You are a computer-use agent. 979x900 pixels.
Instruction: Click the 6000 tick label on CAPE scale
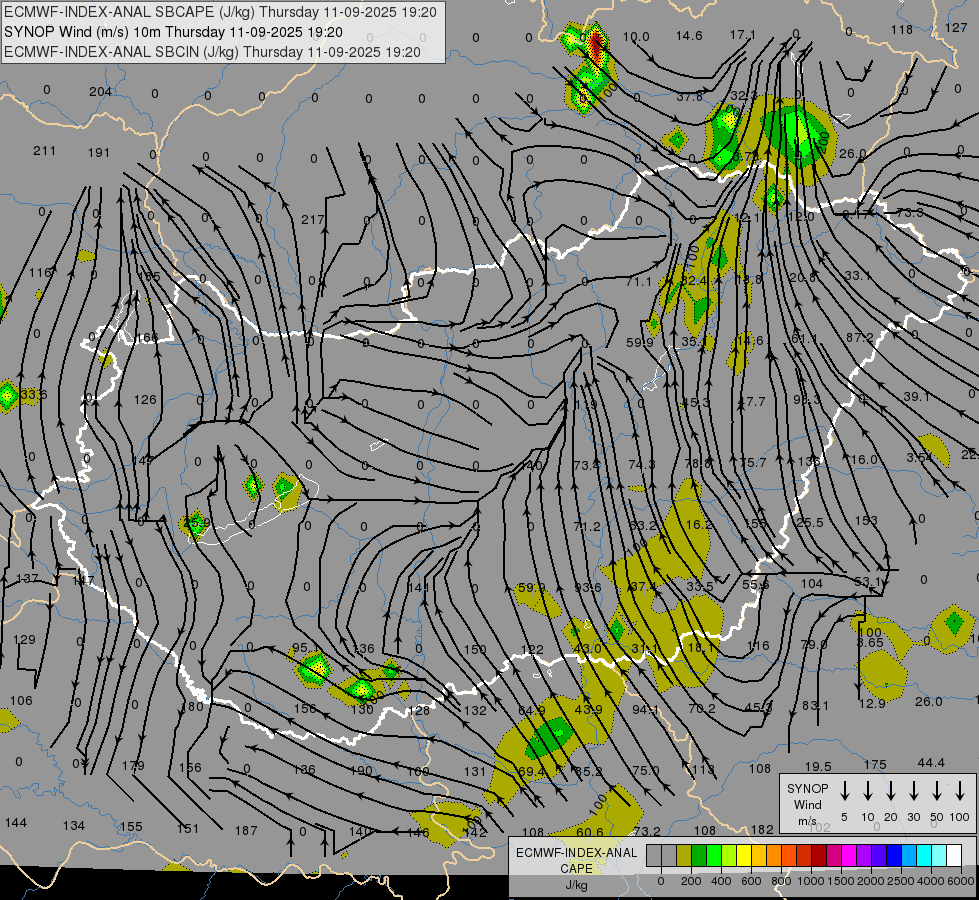click(x=960, y=881)
